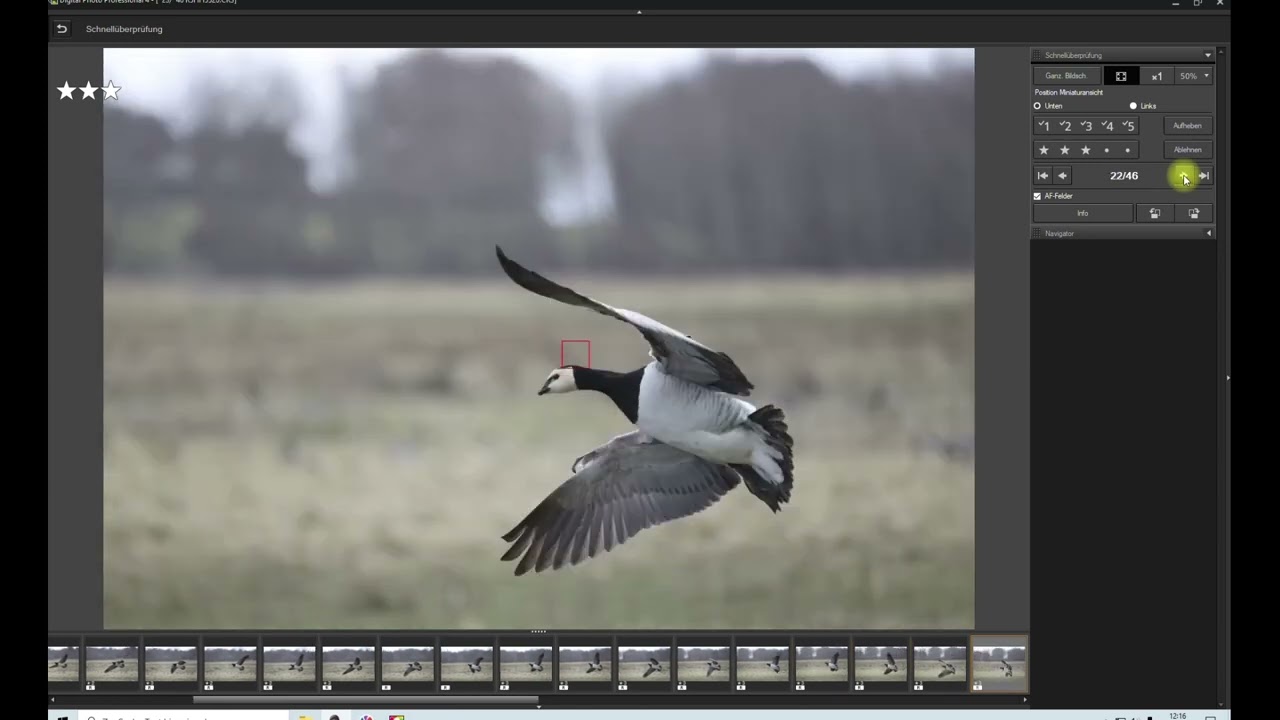
Task: Click the main goose photo preview
Action: pyautogui.click(x=539, y=339)
